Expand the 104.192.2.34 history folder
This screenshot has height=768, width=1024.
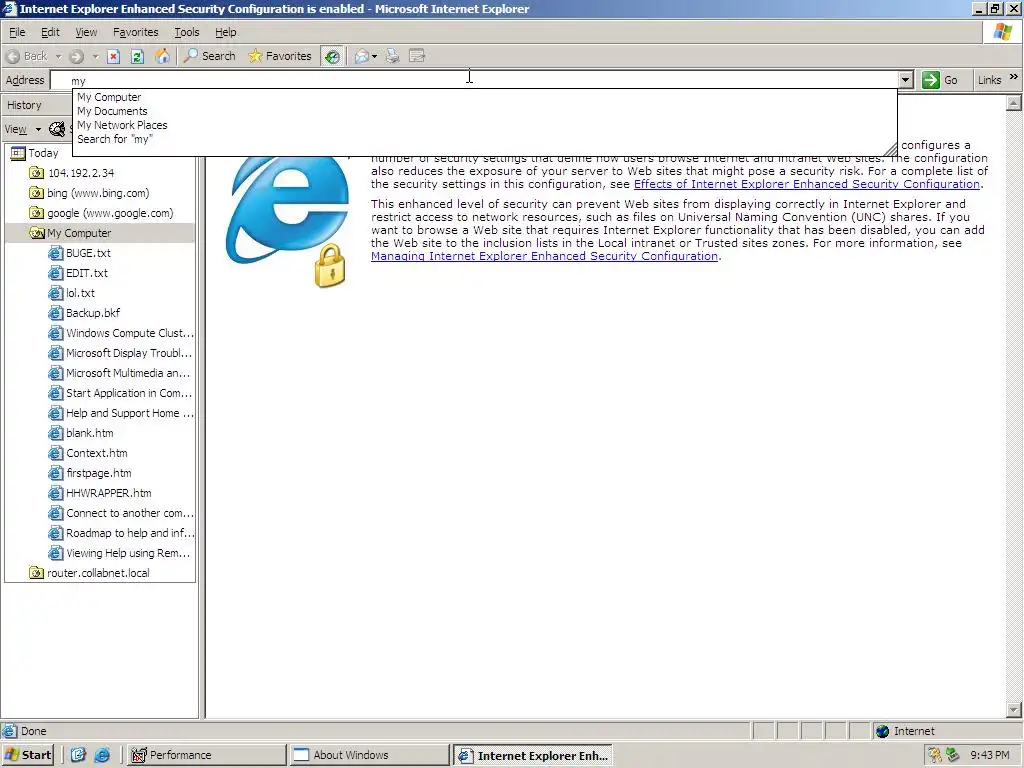click(72, 173)
